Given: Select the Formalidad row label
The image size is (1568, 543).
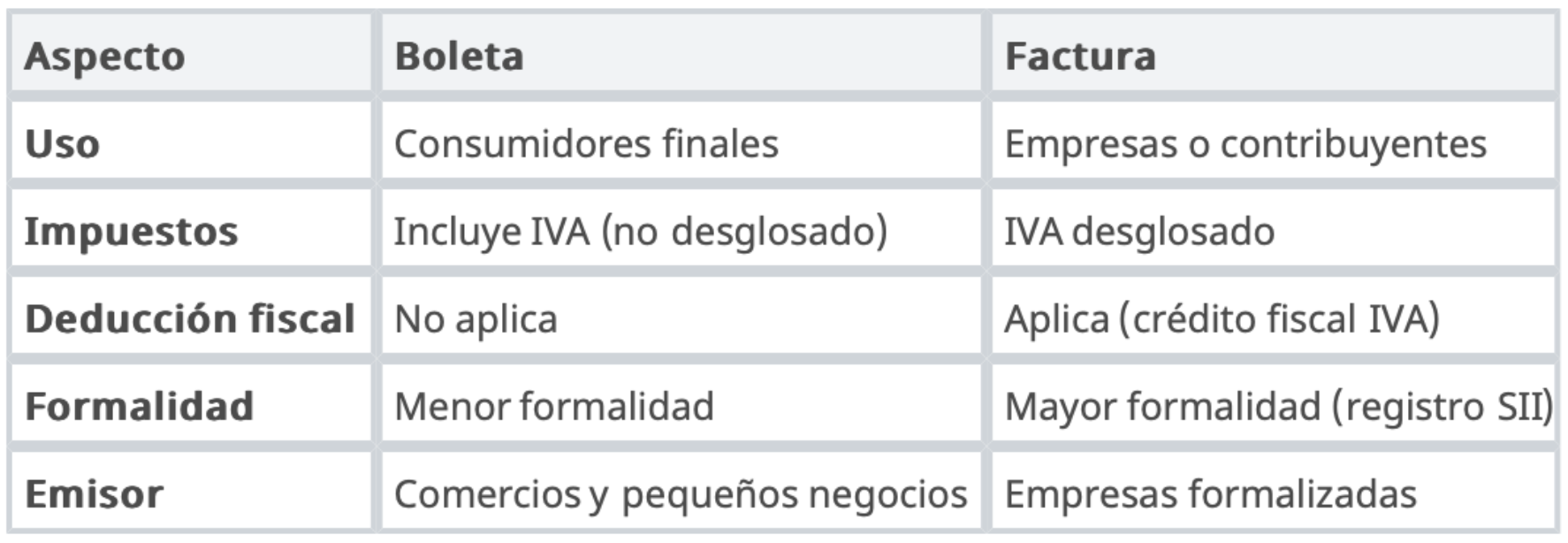Looking at the screenshot, I should point(192,405).
